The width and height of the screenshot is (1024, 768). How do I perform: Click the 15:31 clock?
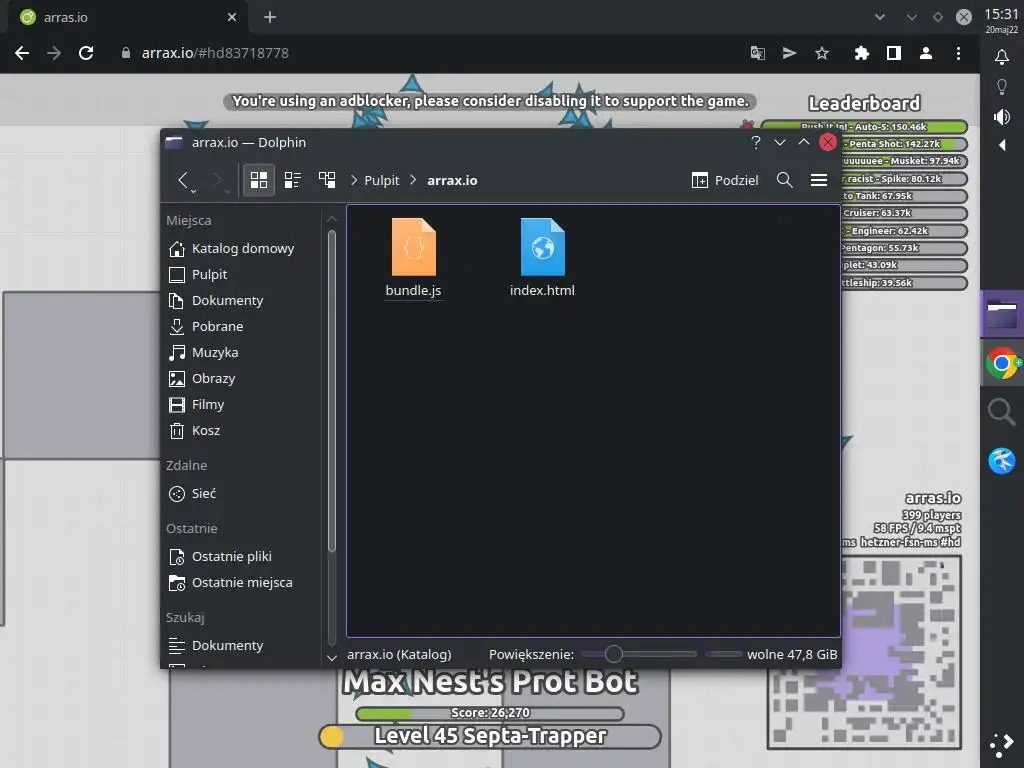click(x=1001, y=14)
